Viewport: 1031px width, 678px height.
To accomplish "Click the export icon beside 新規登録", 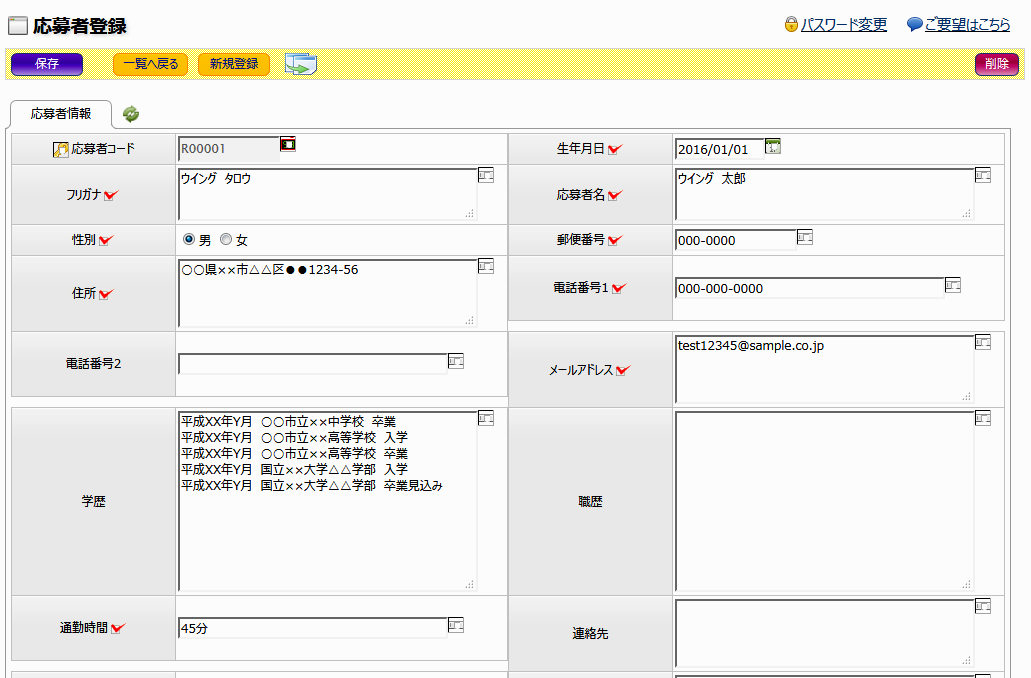I will [300, 65].
